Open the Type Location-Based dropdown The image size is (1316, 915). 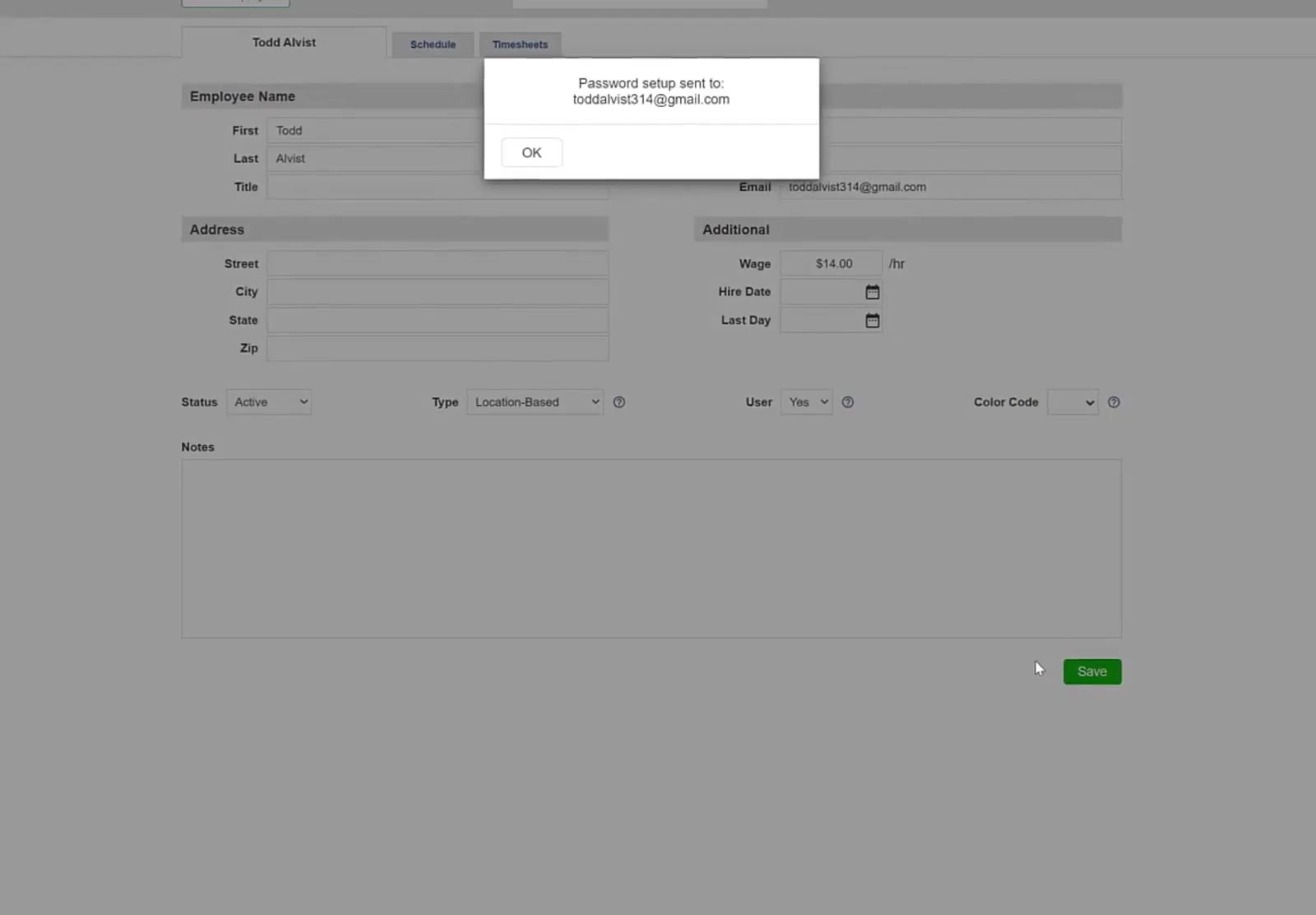pyautogui.click(x=535, y=402)
